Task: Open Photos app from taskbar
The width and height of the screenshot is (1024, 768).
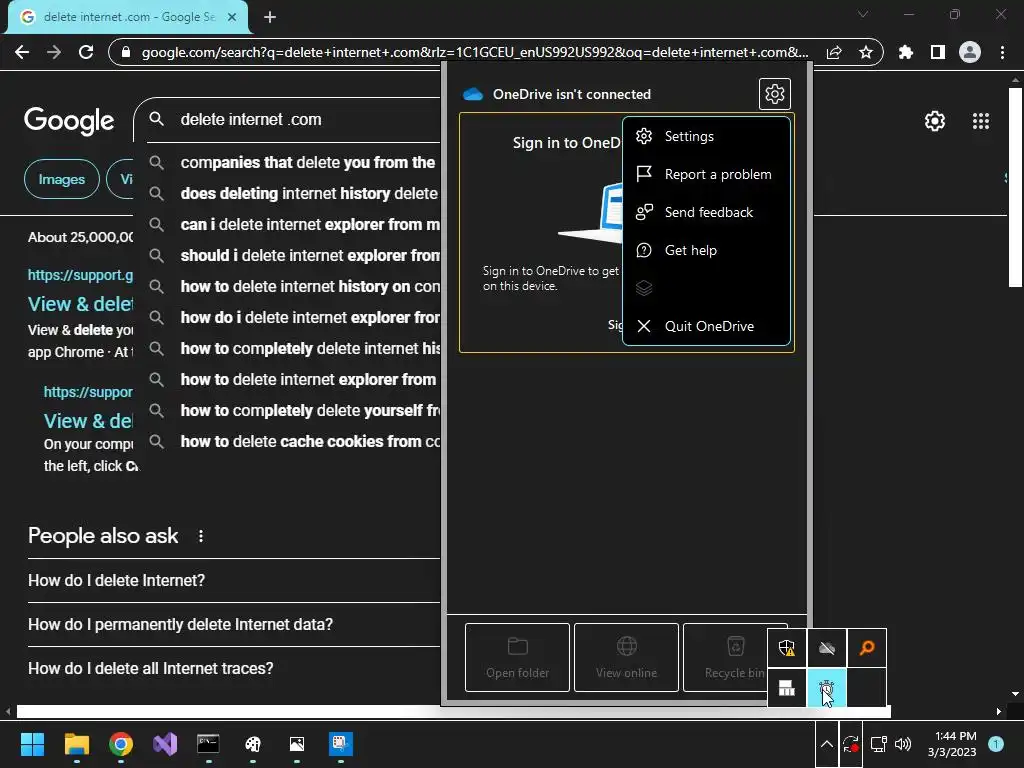Action: [x=296, y=744]
